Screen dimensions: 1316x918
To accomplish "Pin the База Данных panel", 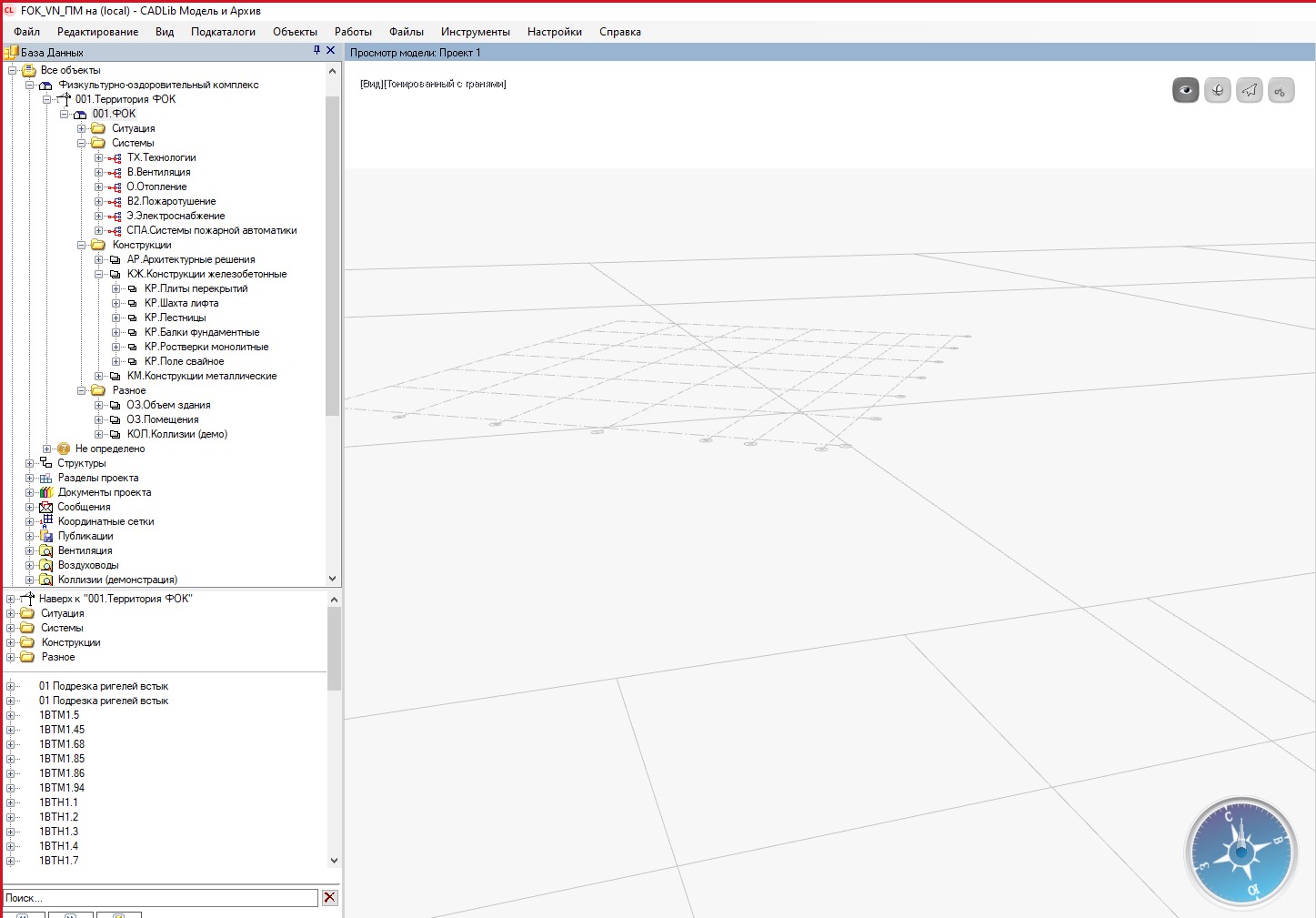I will tap(316, 51).
